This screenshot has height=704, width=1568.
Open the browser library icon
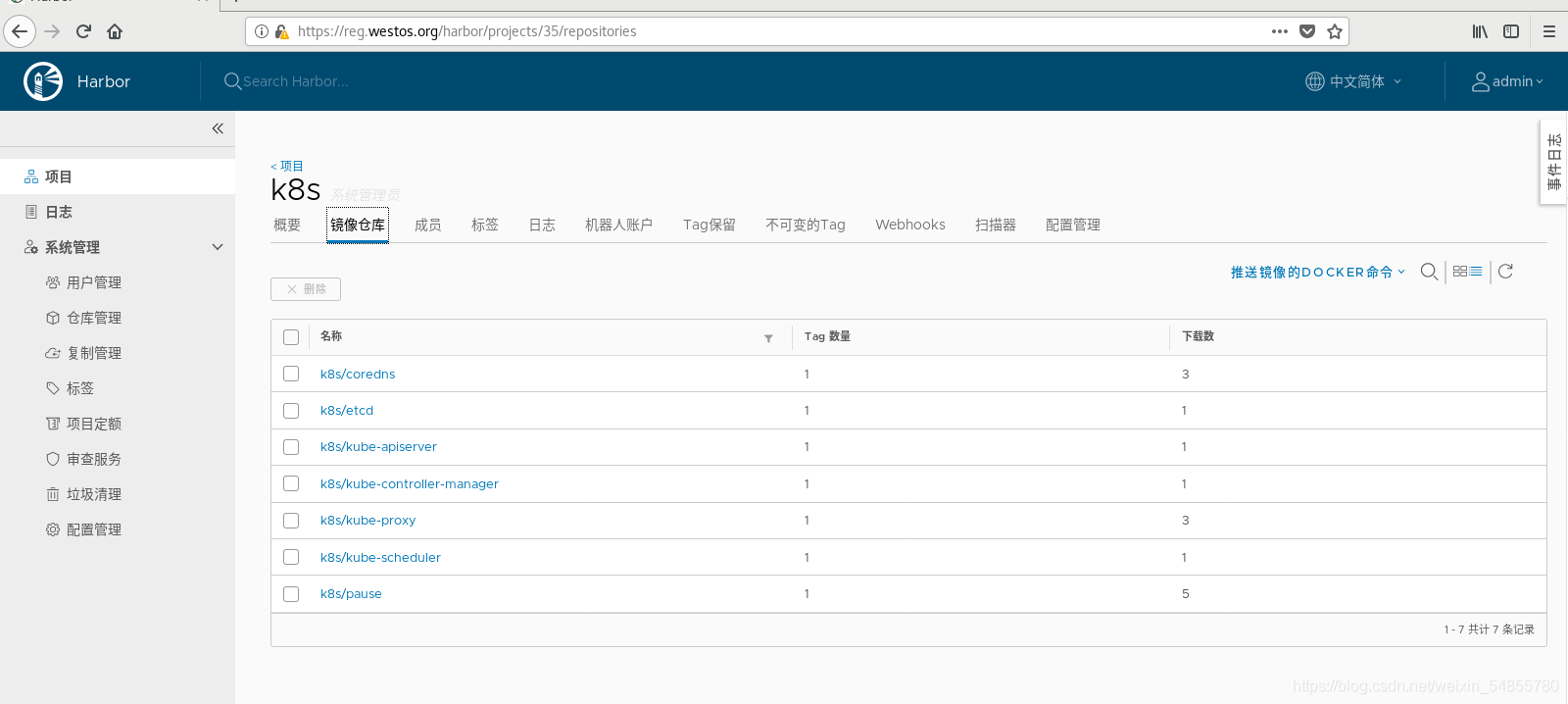1480,31
